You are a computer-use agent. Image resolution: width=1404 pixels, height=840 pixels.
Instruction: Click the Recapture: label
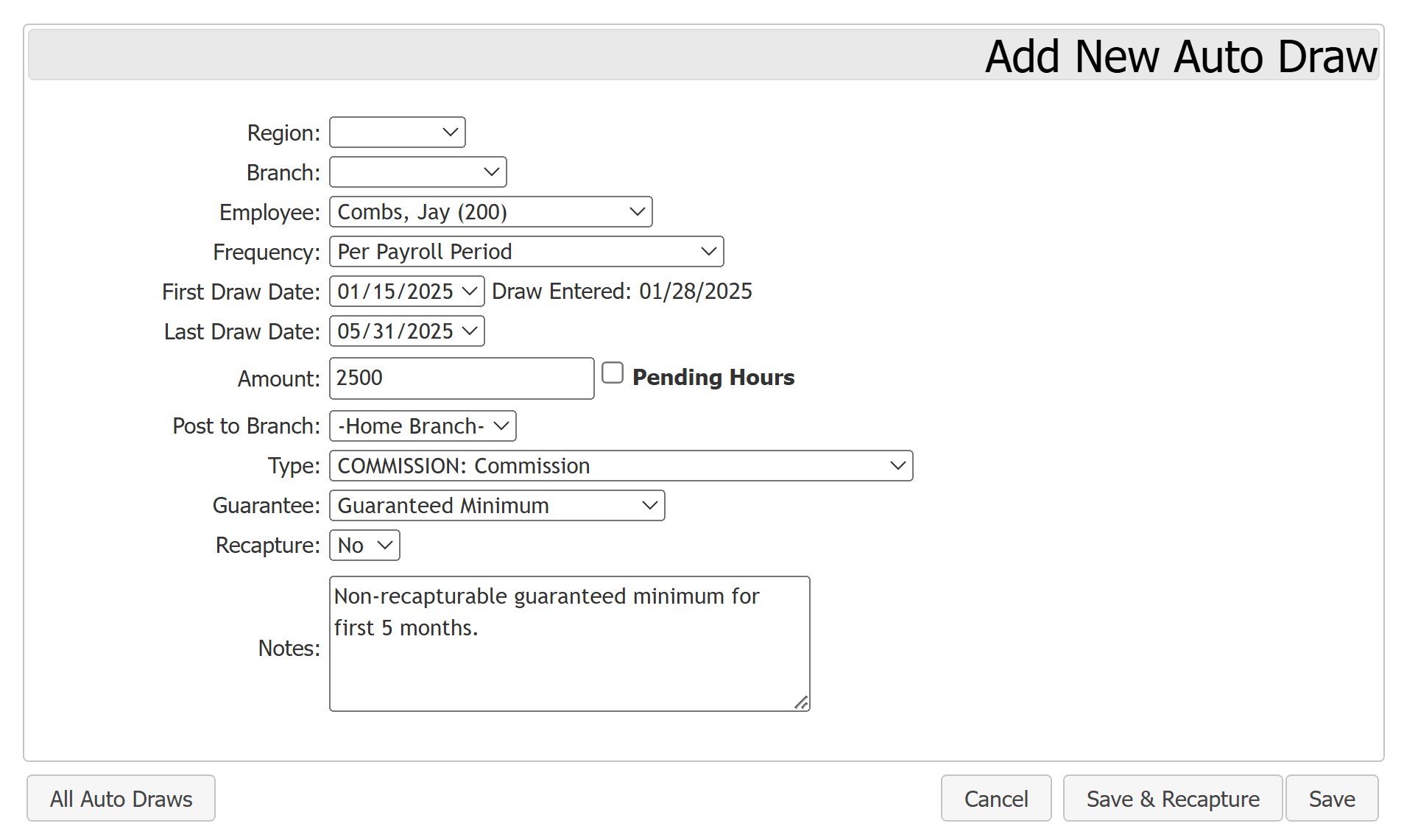[x=268, y=546]
